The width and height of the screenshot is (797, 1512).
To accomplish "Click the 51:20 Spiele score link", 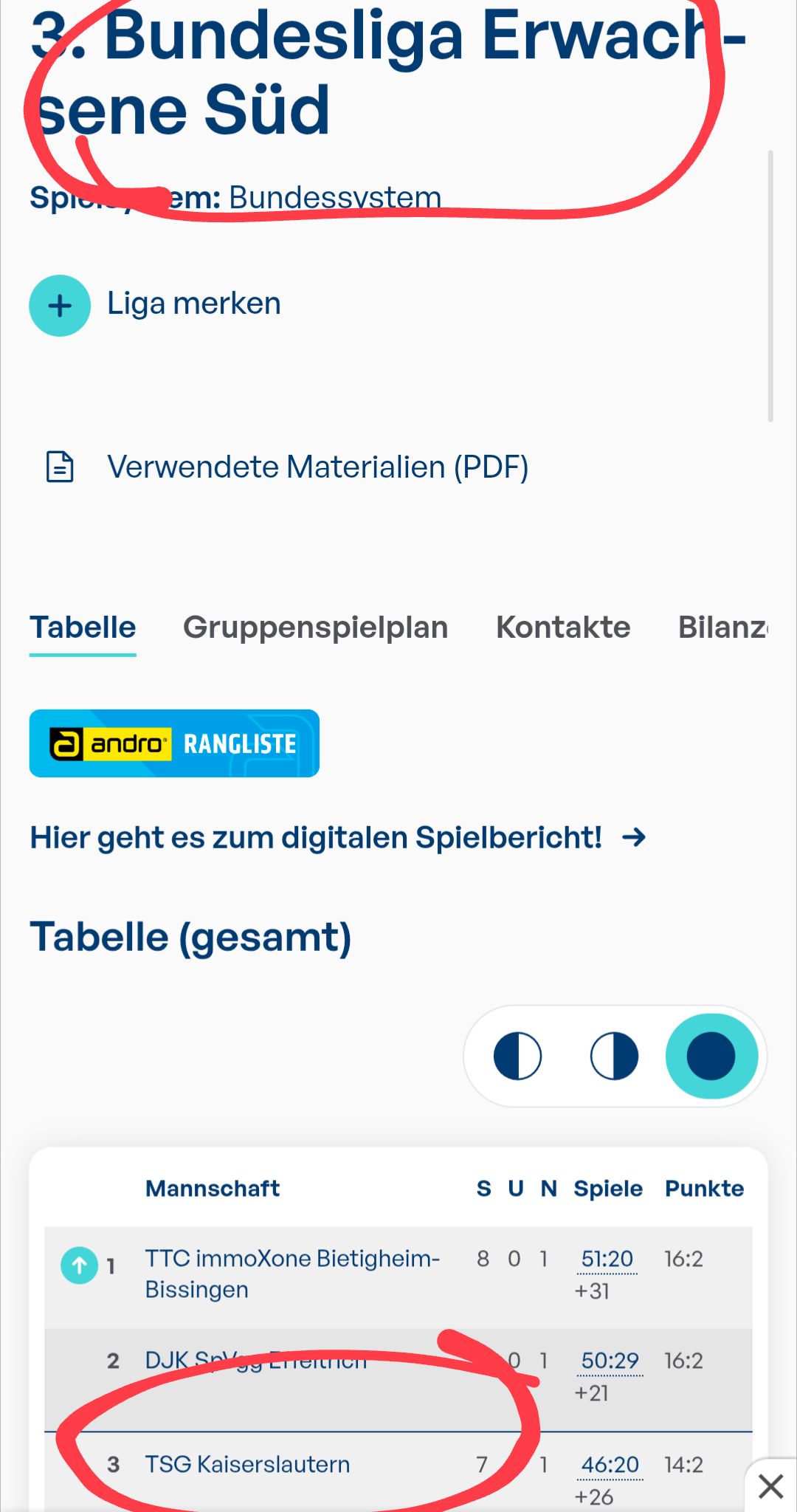I will click(x=607, y=1260).
